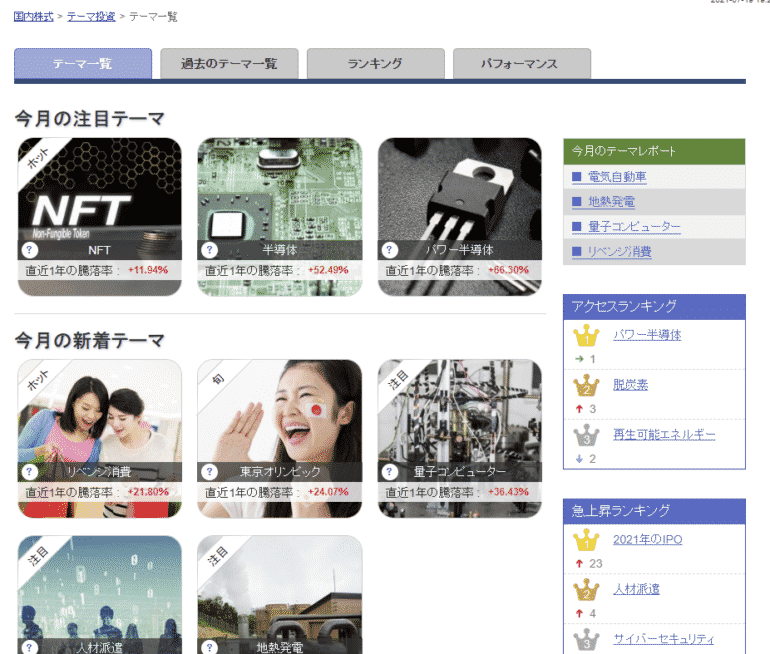Click the アクセスランキング header
770x654 pixels.
654,306
